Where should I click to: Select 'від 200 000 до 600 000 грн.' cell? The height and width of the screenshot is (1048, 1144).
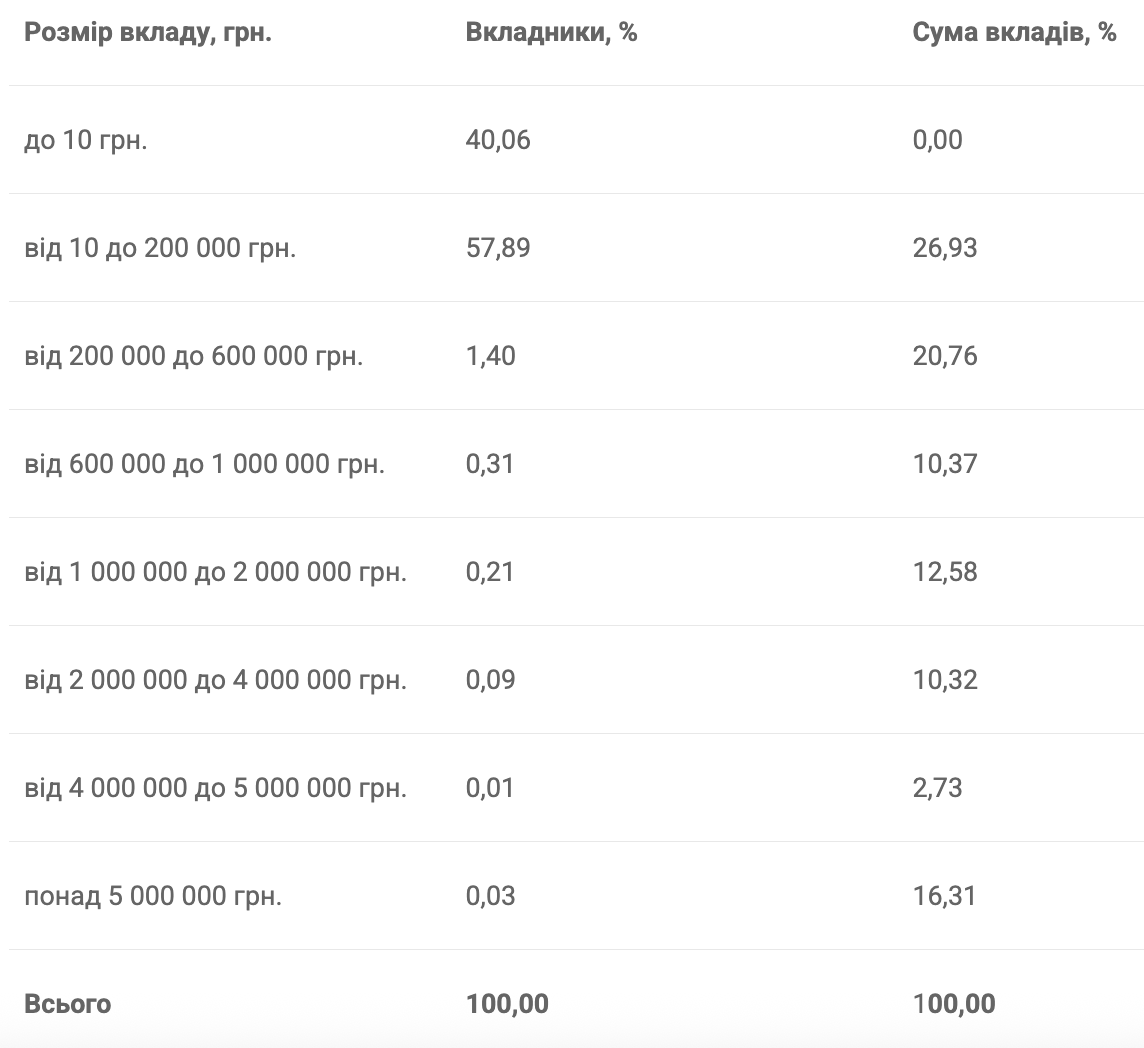[x=194, y=356]
